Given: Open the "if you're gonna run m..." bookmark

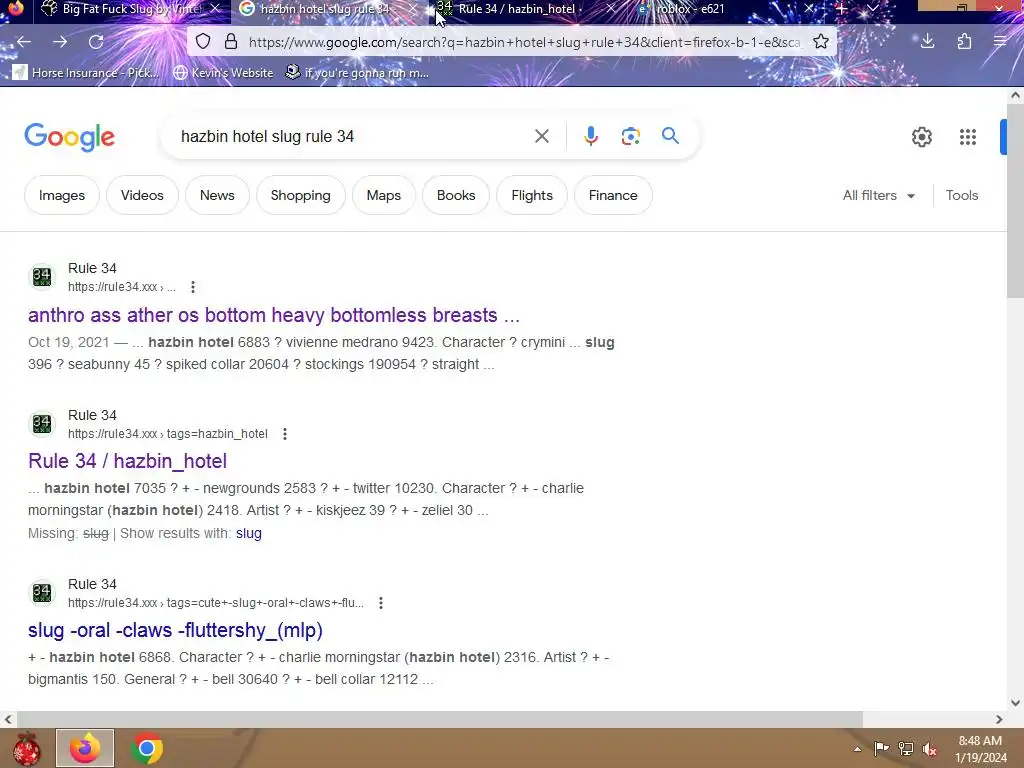Looking at the screenshot, I should click(357, 72).
